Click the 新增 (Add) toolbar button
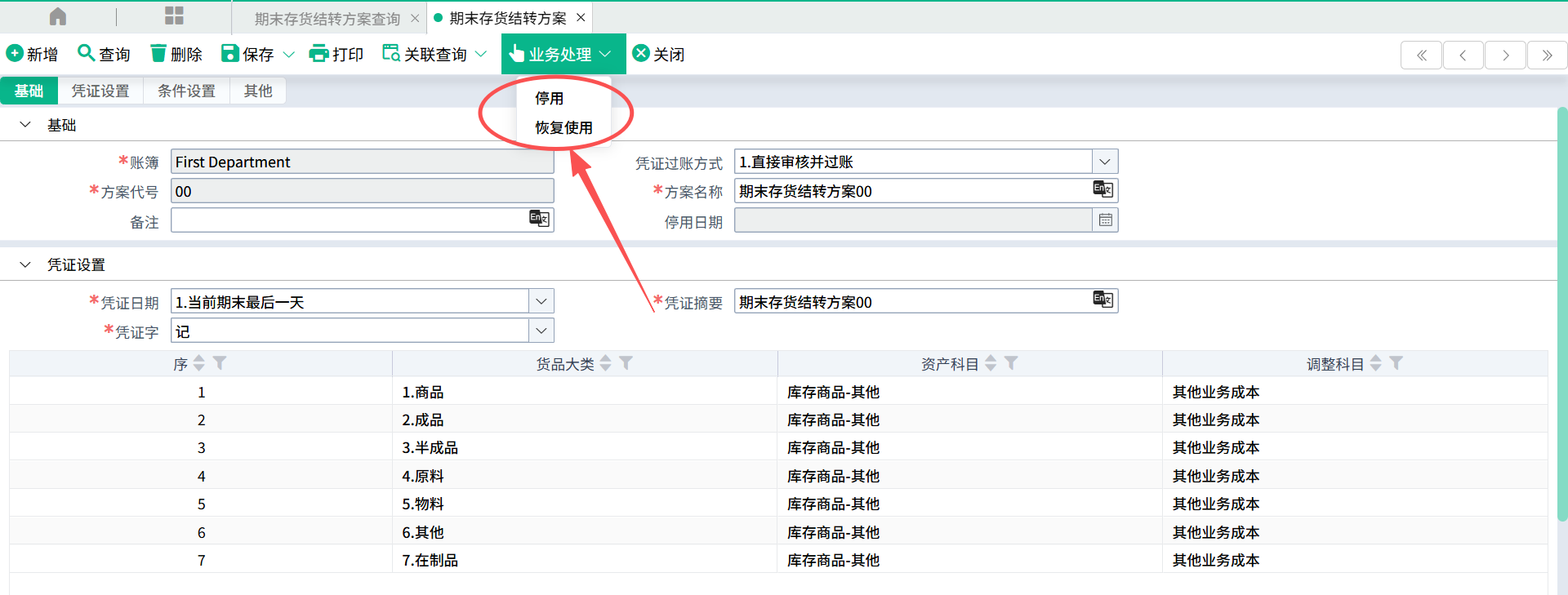 [x=32, y=54]
